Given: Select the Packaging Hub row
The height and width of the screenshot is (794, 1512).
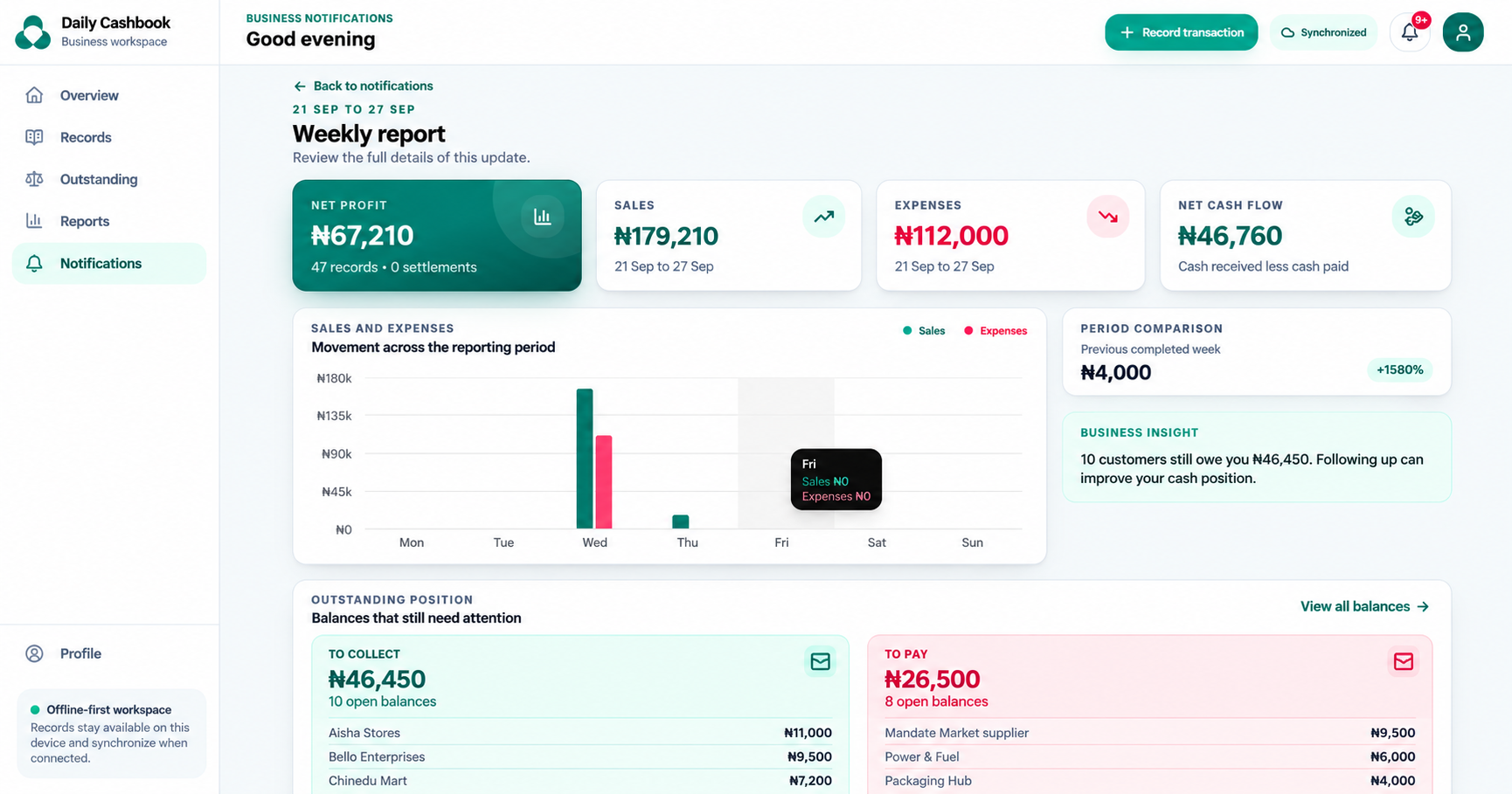Looking at the screenshot, I should tap(1149, 781).
